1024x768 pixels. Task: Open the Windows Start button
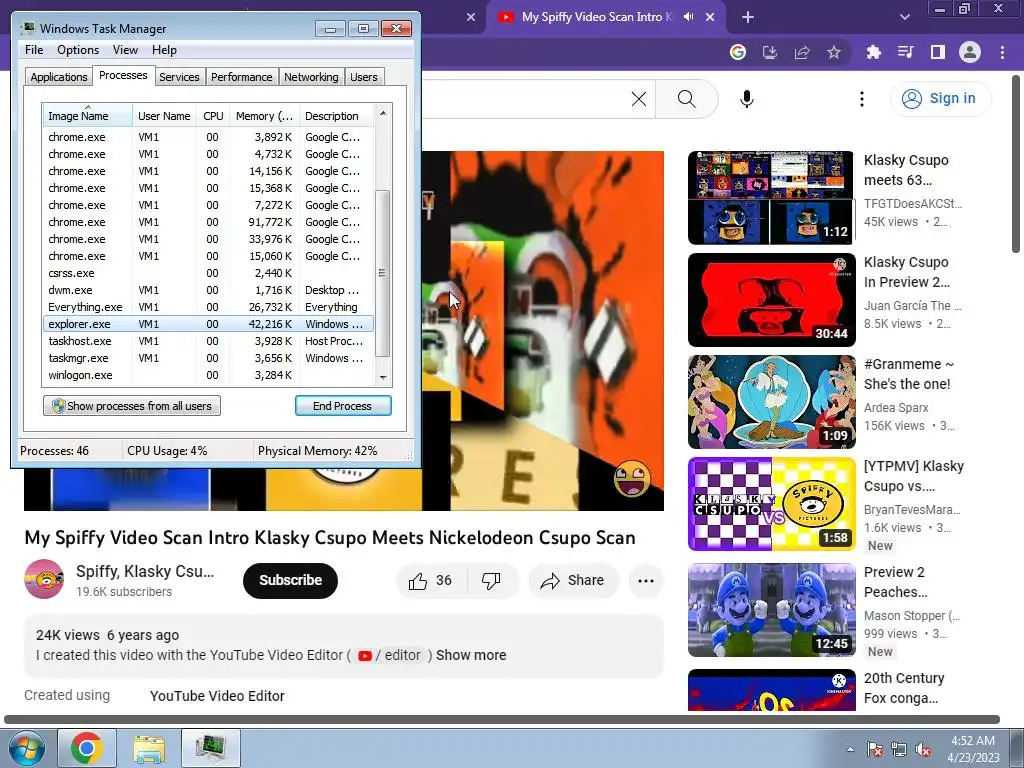(27, 748)
